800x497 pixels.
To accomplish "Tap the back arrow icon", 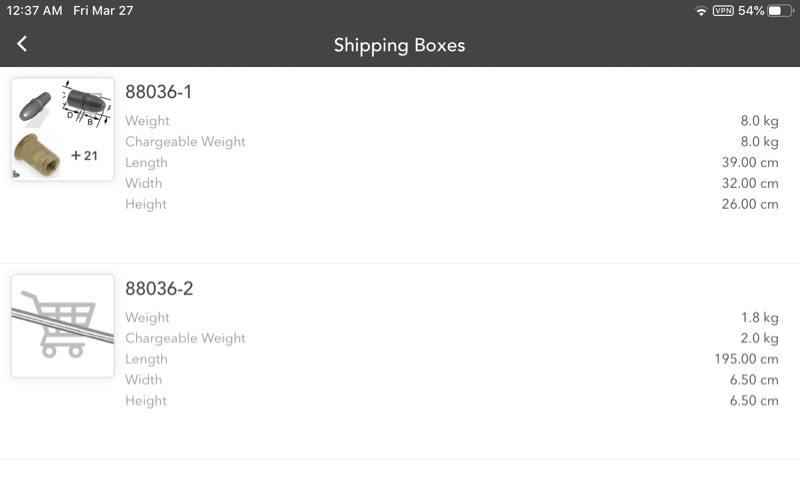I will click(x=22, y=44).
